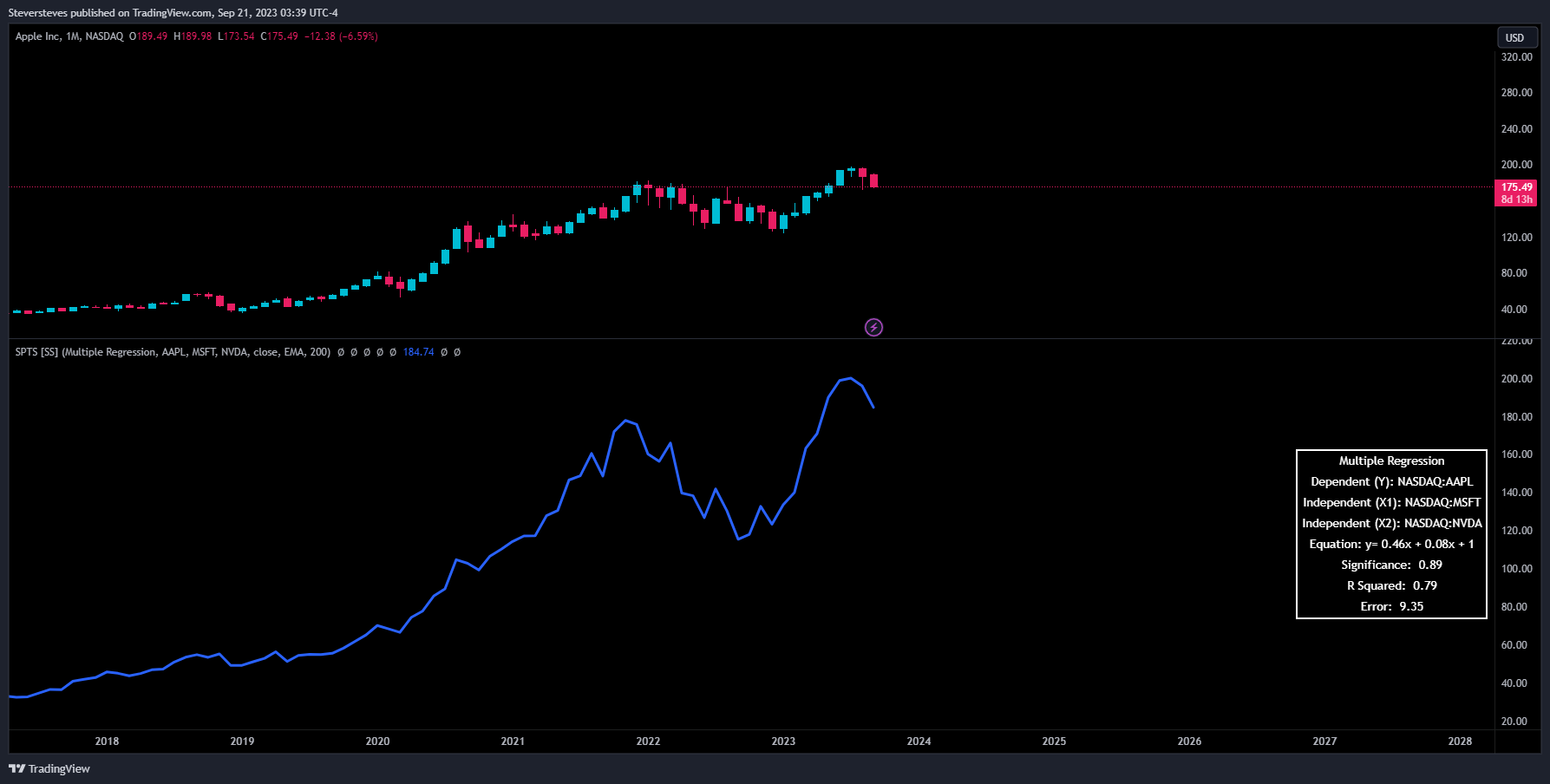Click the 184.74 indicator value

tap(418, 352)
